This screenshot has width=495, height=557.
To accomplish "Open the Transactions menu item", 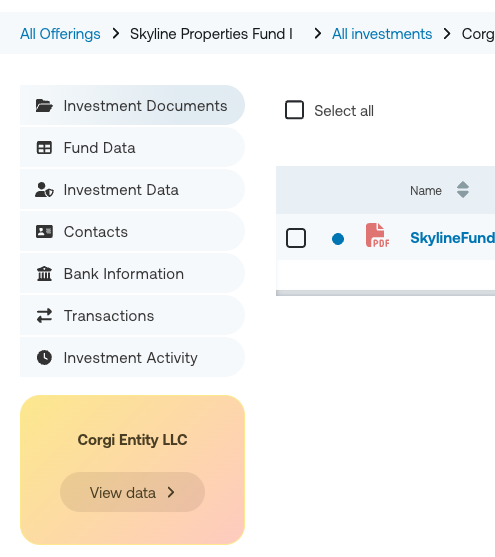I will click(132, 315).
